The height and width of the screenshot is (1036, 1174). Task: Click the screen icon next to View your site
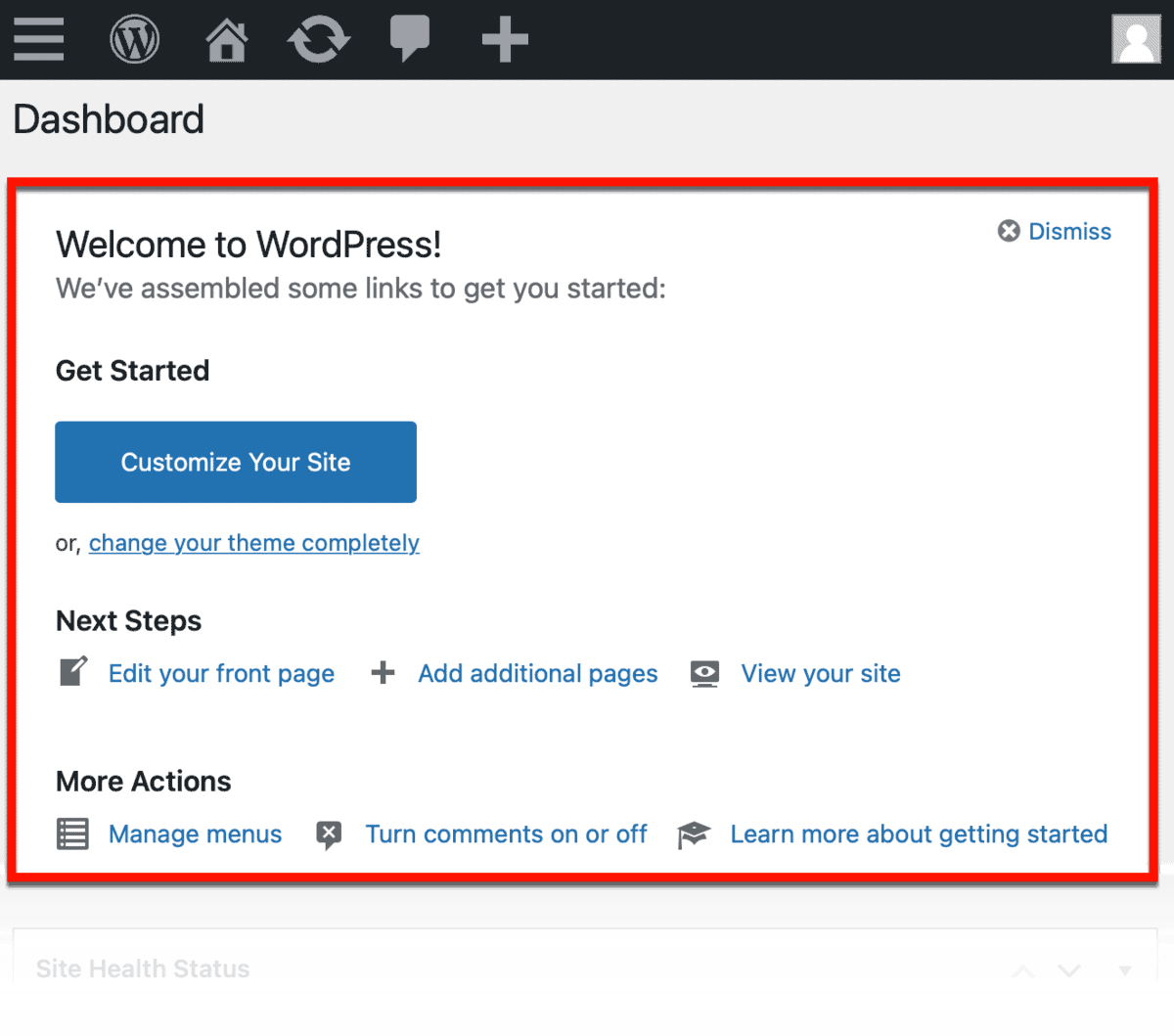click(x=704, y=673)
